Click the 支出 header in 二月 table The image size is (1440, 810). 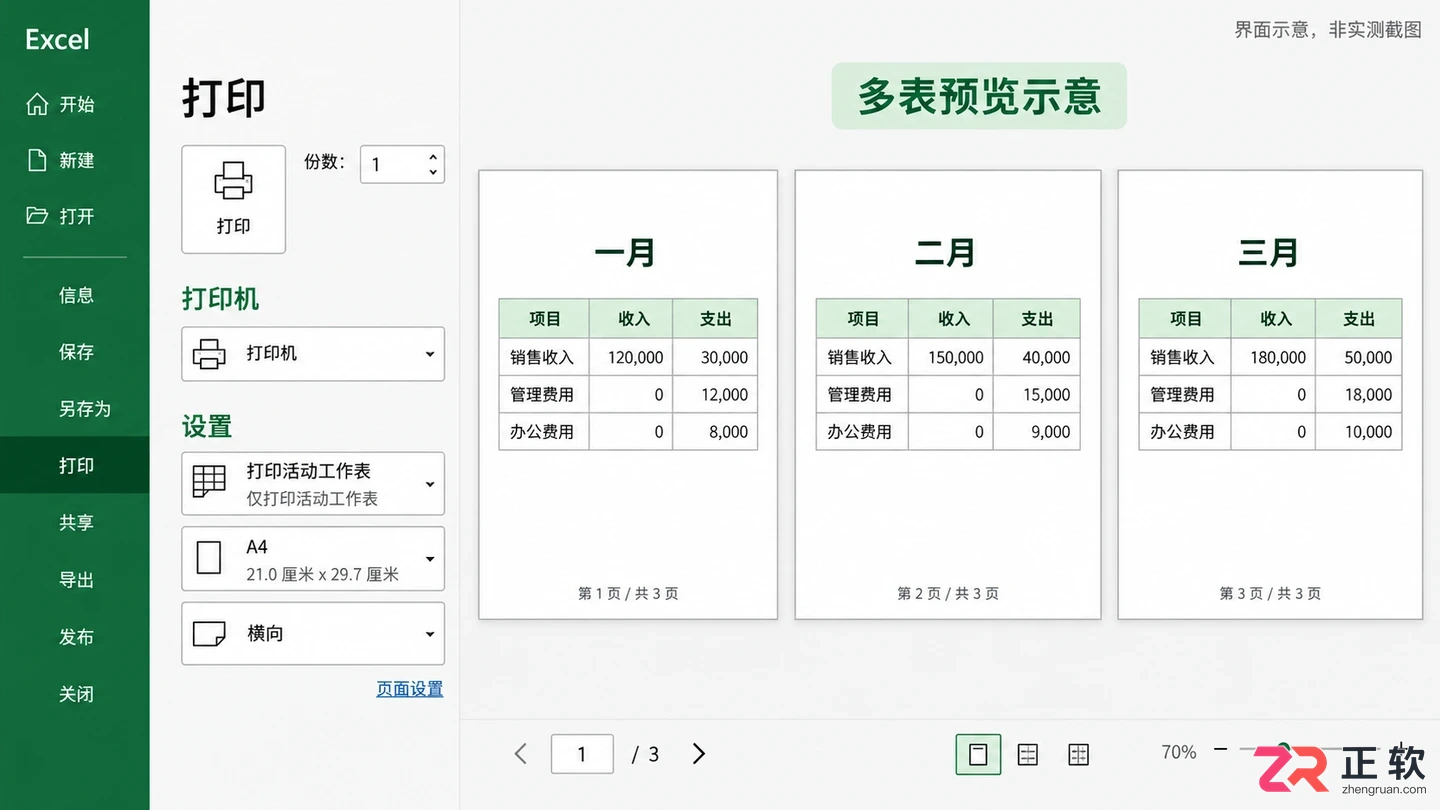tap(1037, 319)
